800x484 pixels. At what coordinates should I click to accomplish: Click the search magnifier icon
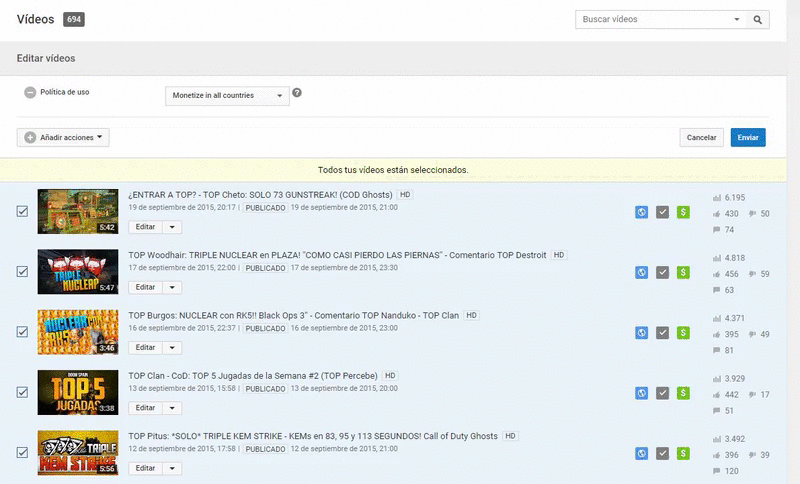758,19
